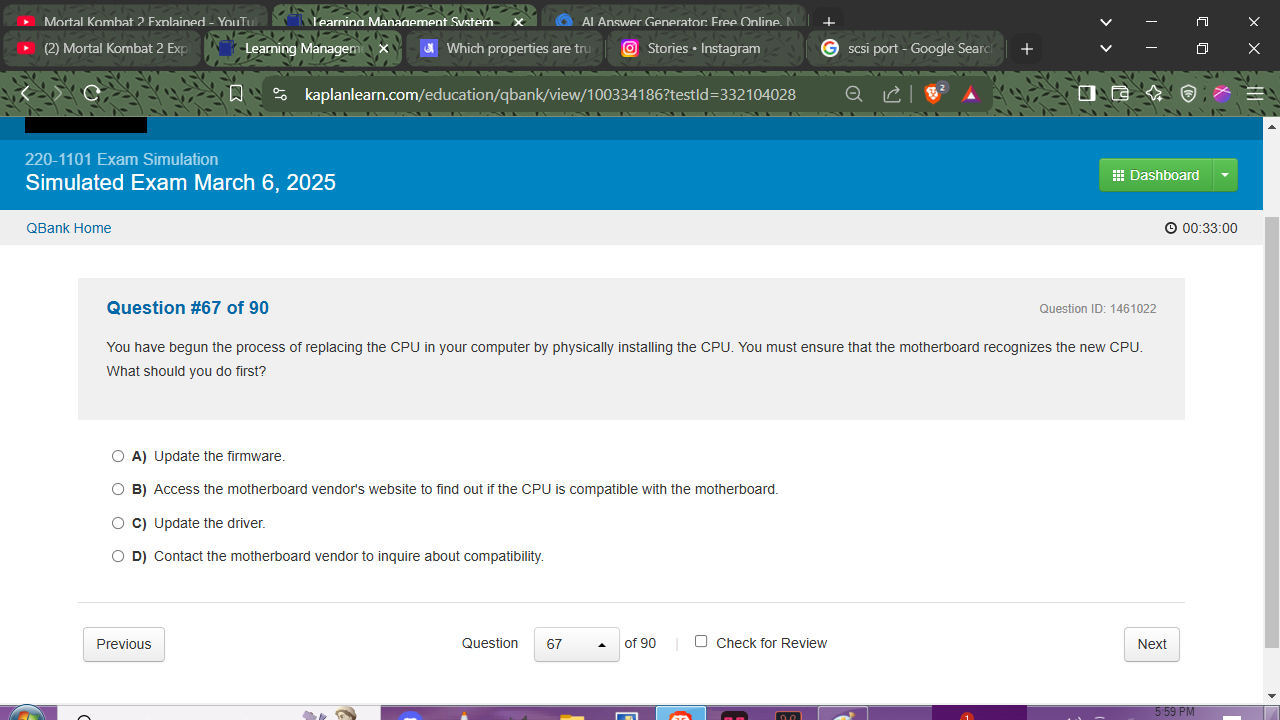
Task: Click the browser forward arrow
Action: [58, 94]
